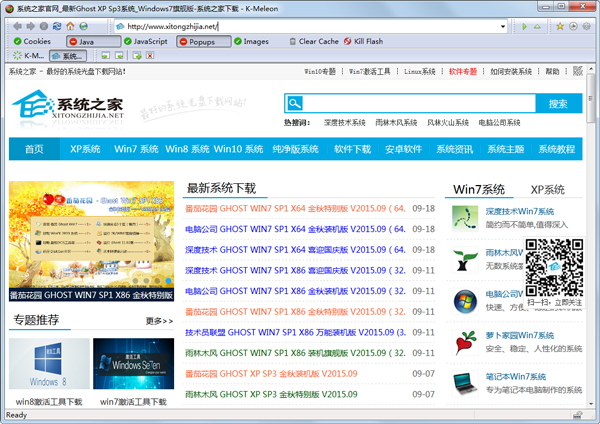Open 番茄花园 GHOST XP SP3 金秋装机版 link
600x424 pixels.
pyautogui.click(x=271, y=373)
